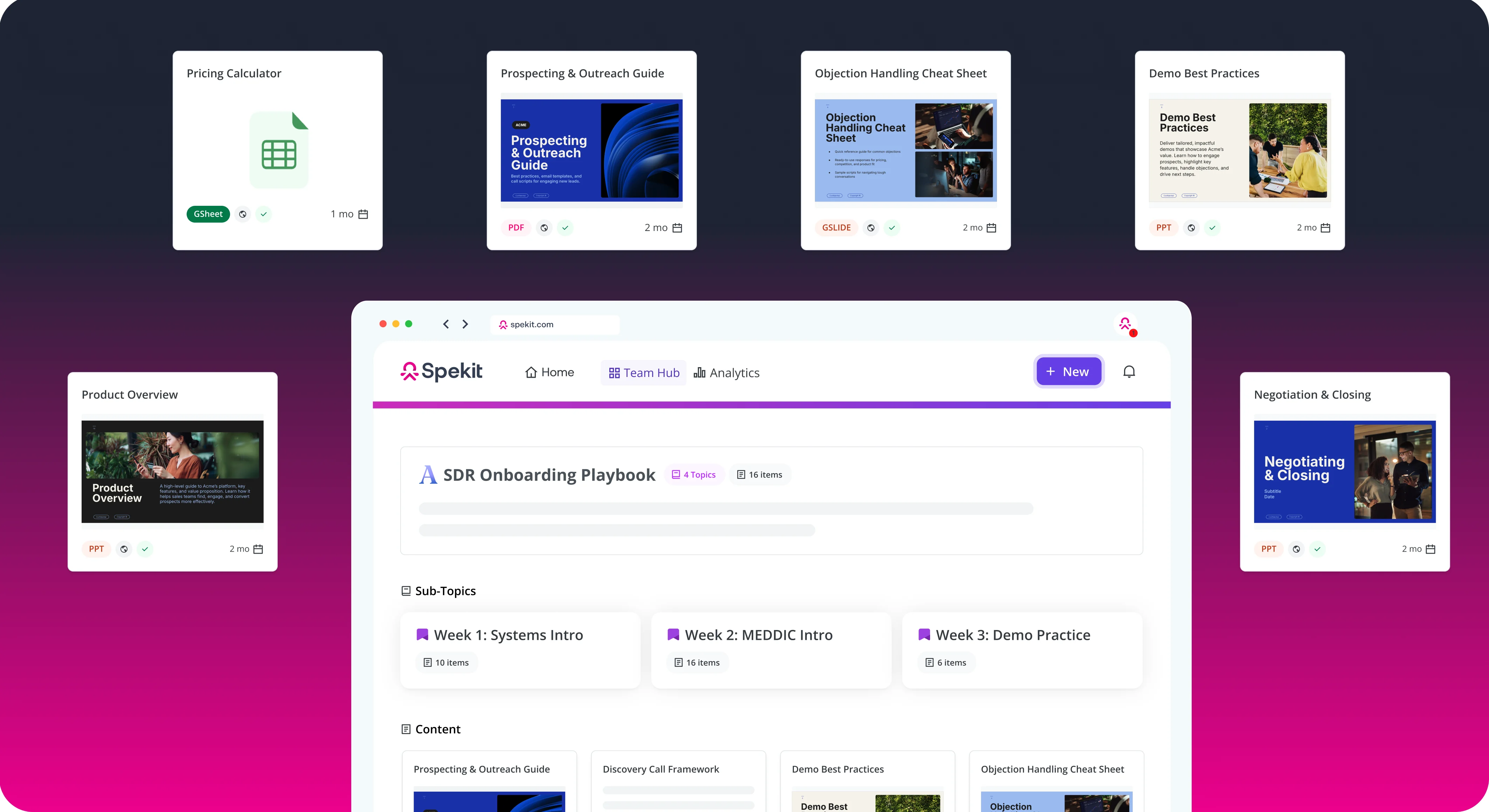1489x812 pixels.
Task: Go to the Home tab
Action: point(549,372)
